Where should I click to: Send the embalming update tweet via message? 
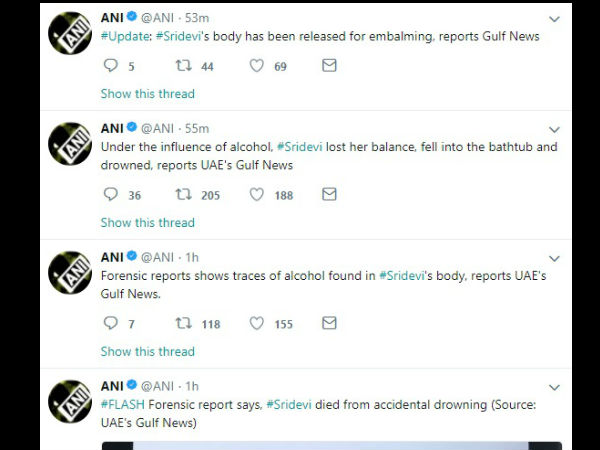329,66
